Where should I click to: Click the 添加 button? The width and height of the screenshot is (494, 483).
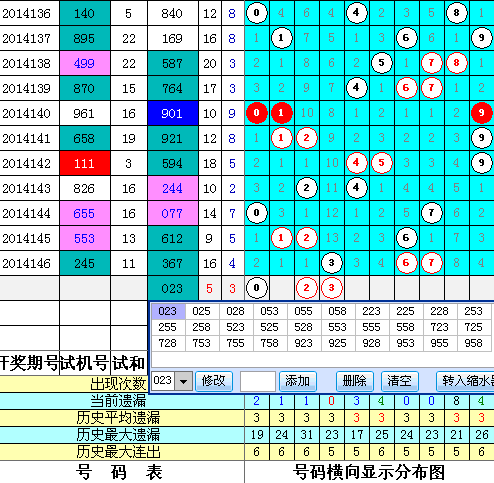tap(298, 381)
